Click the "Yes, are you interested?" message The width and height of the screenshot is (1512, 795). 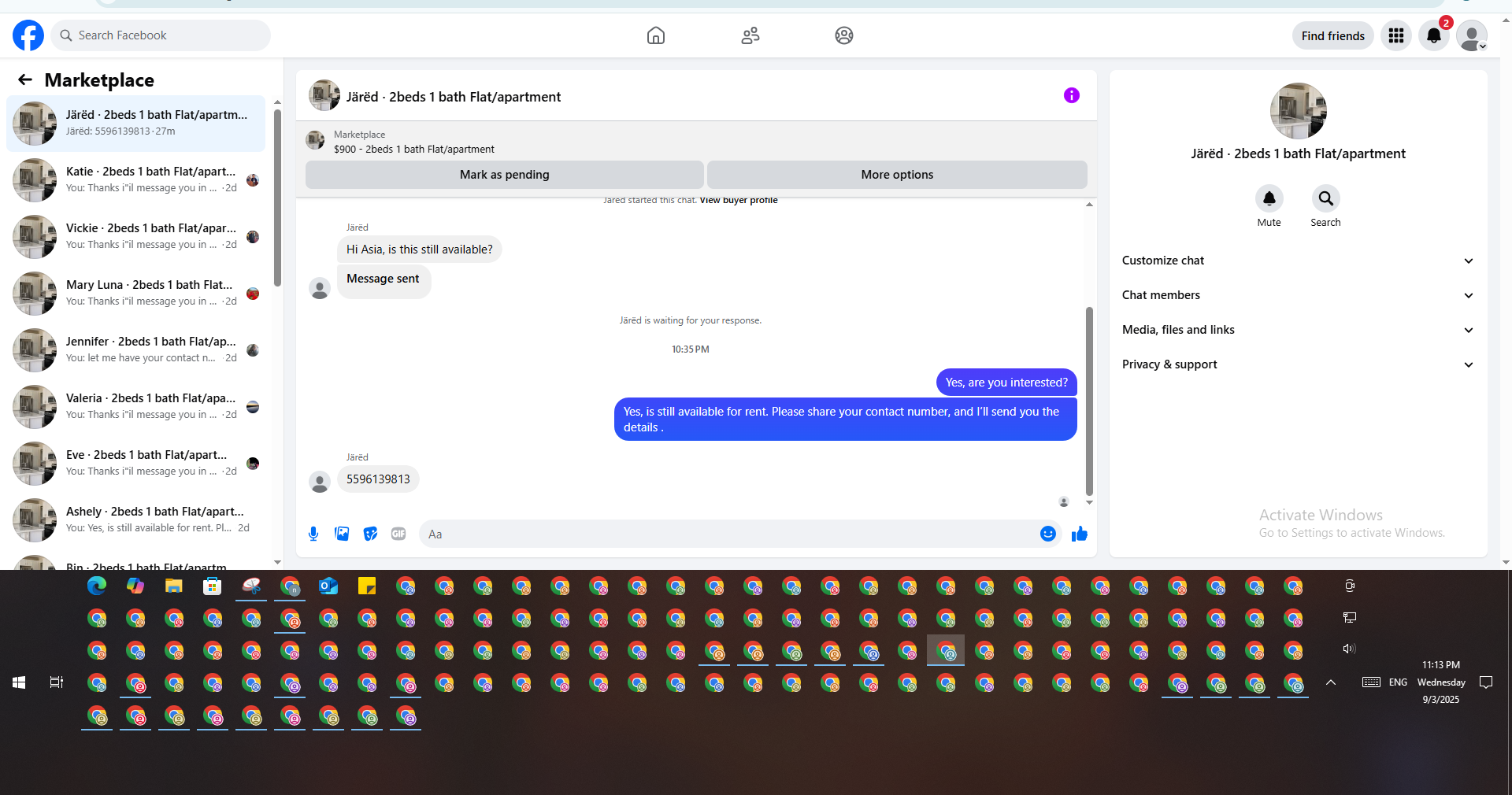tap(1006, 383)
